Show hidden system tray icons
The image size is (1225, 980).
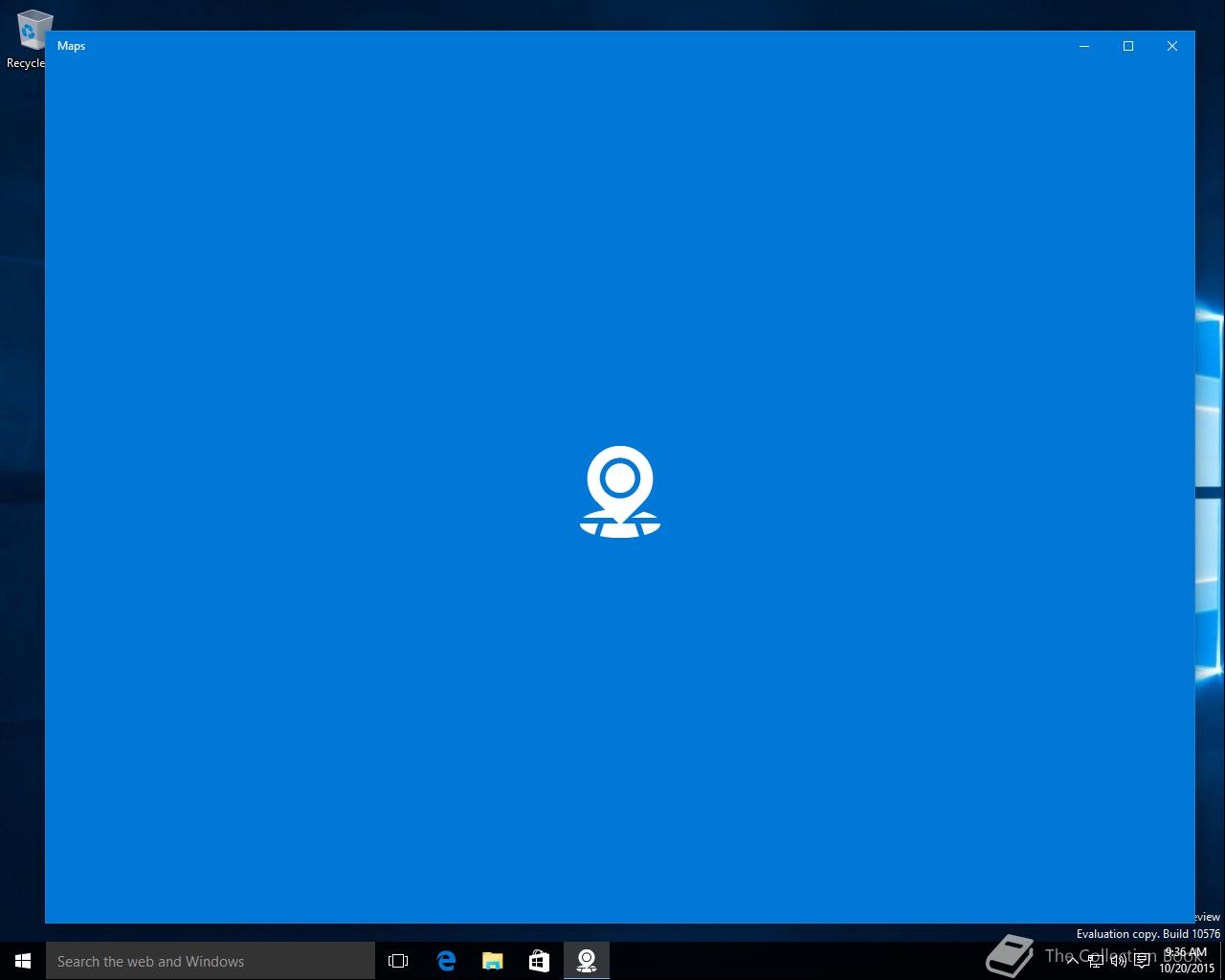tap(1073, 961)
